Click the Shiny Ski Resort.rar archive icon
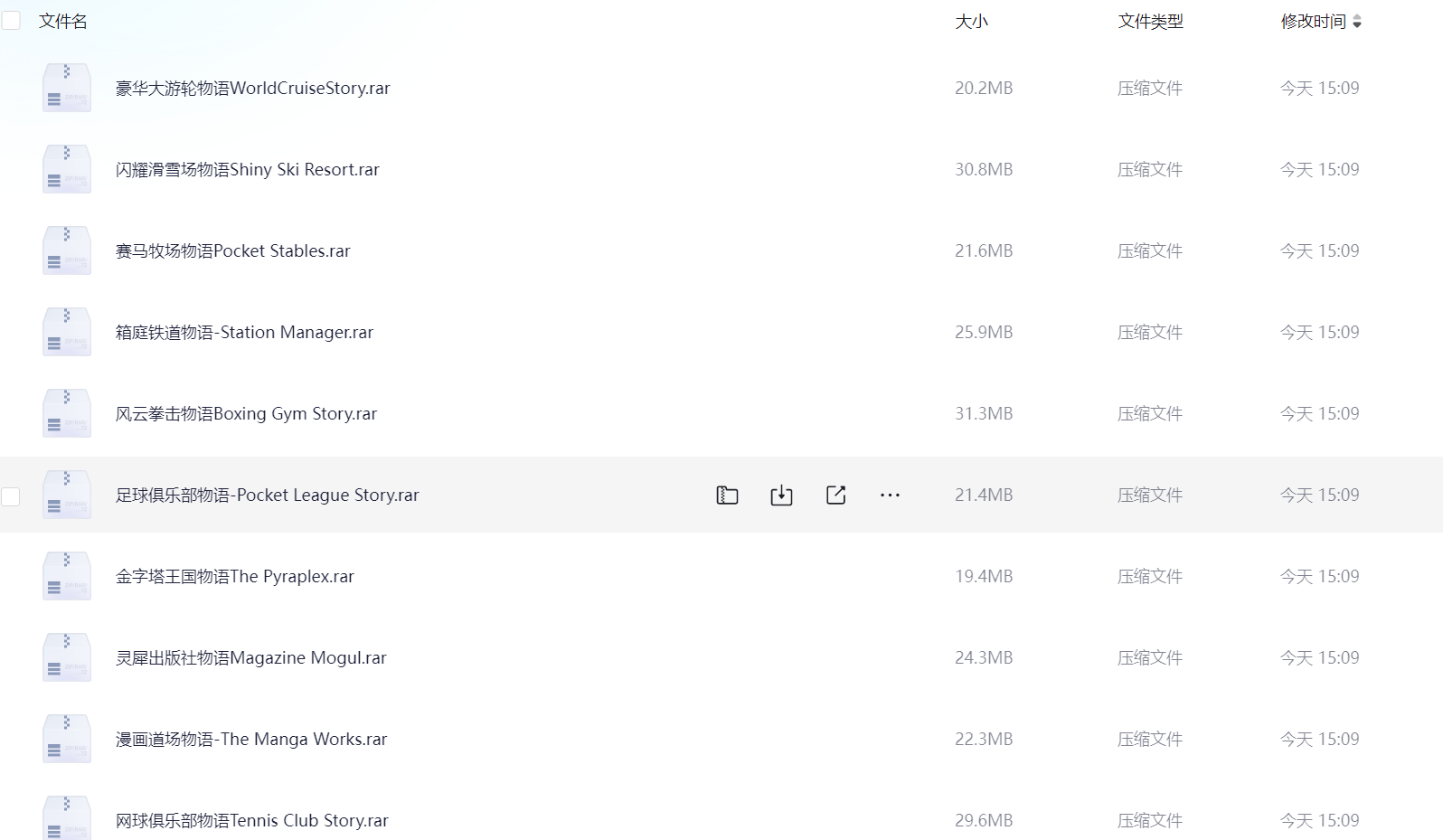This screenshot has width=1443, height=840. click(67, 169)
